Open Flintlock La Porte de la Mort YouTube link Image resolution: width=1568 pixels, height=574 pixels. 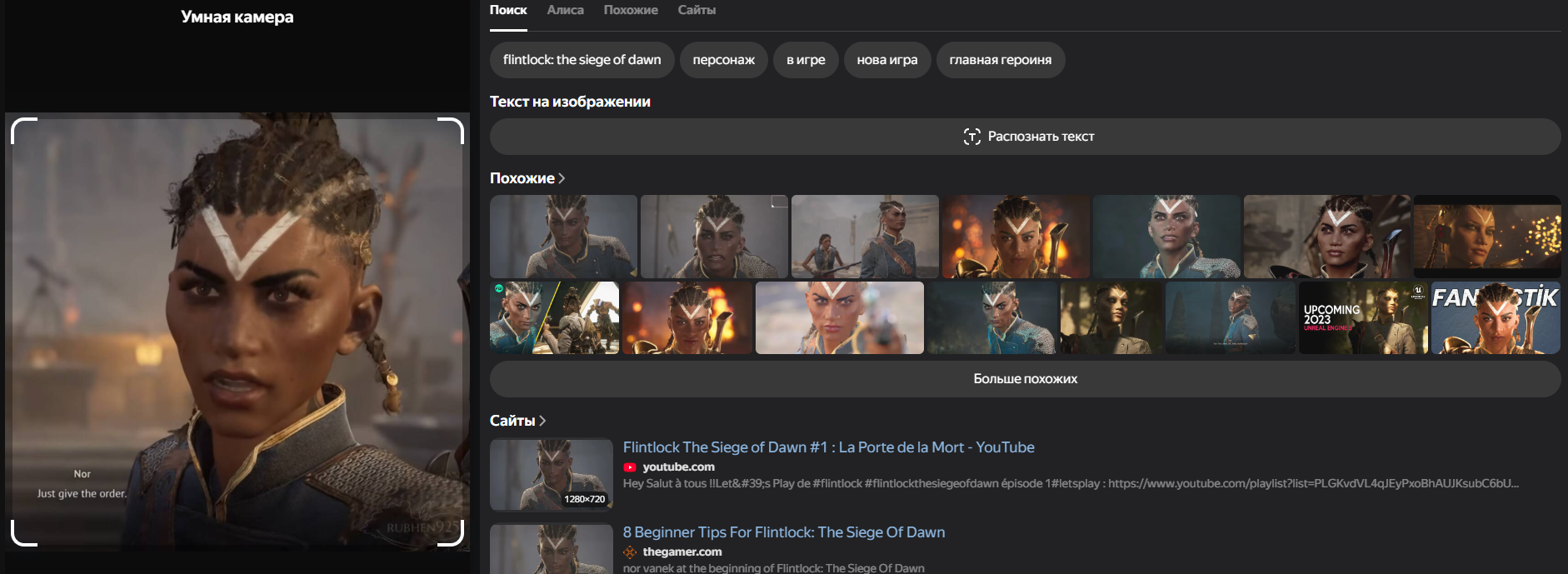coord(829,447)
